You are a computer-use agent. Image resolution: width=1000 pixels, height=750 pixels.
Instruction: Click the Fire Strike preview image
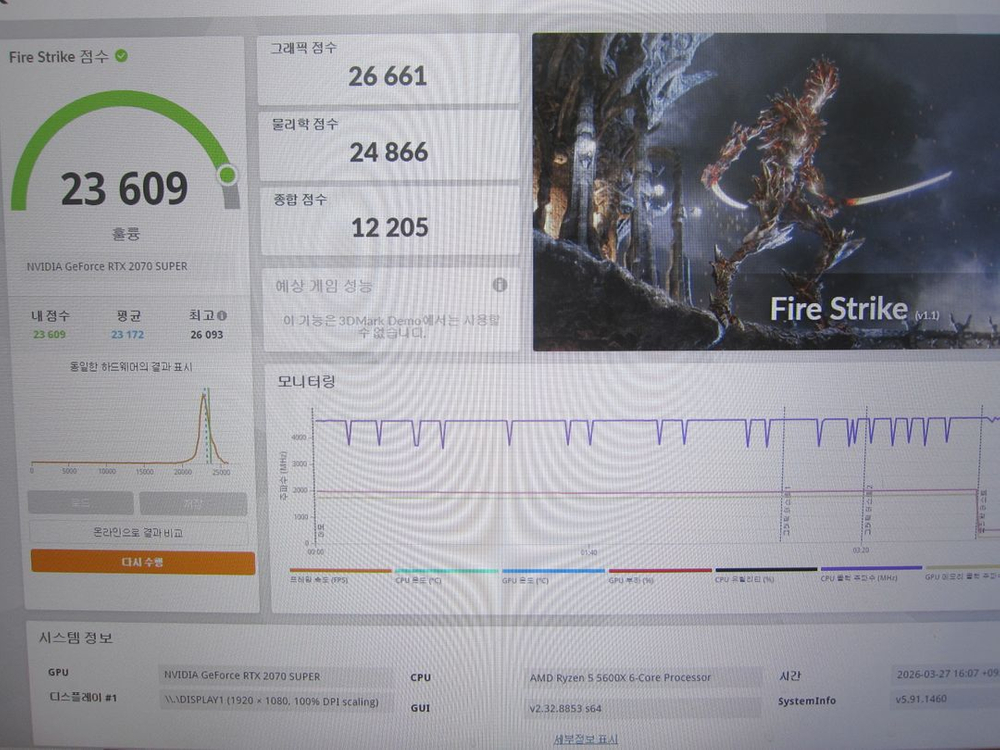[765, 192]
